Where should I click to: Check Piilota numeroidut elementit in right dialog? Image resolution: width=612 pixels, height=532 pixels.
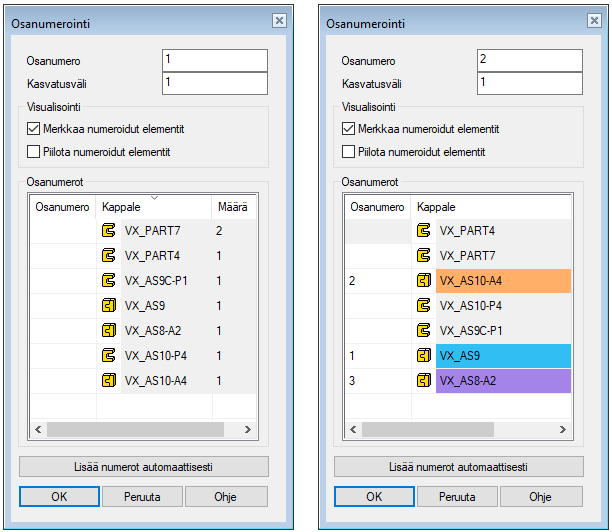click(x=349, y=152)
